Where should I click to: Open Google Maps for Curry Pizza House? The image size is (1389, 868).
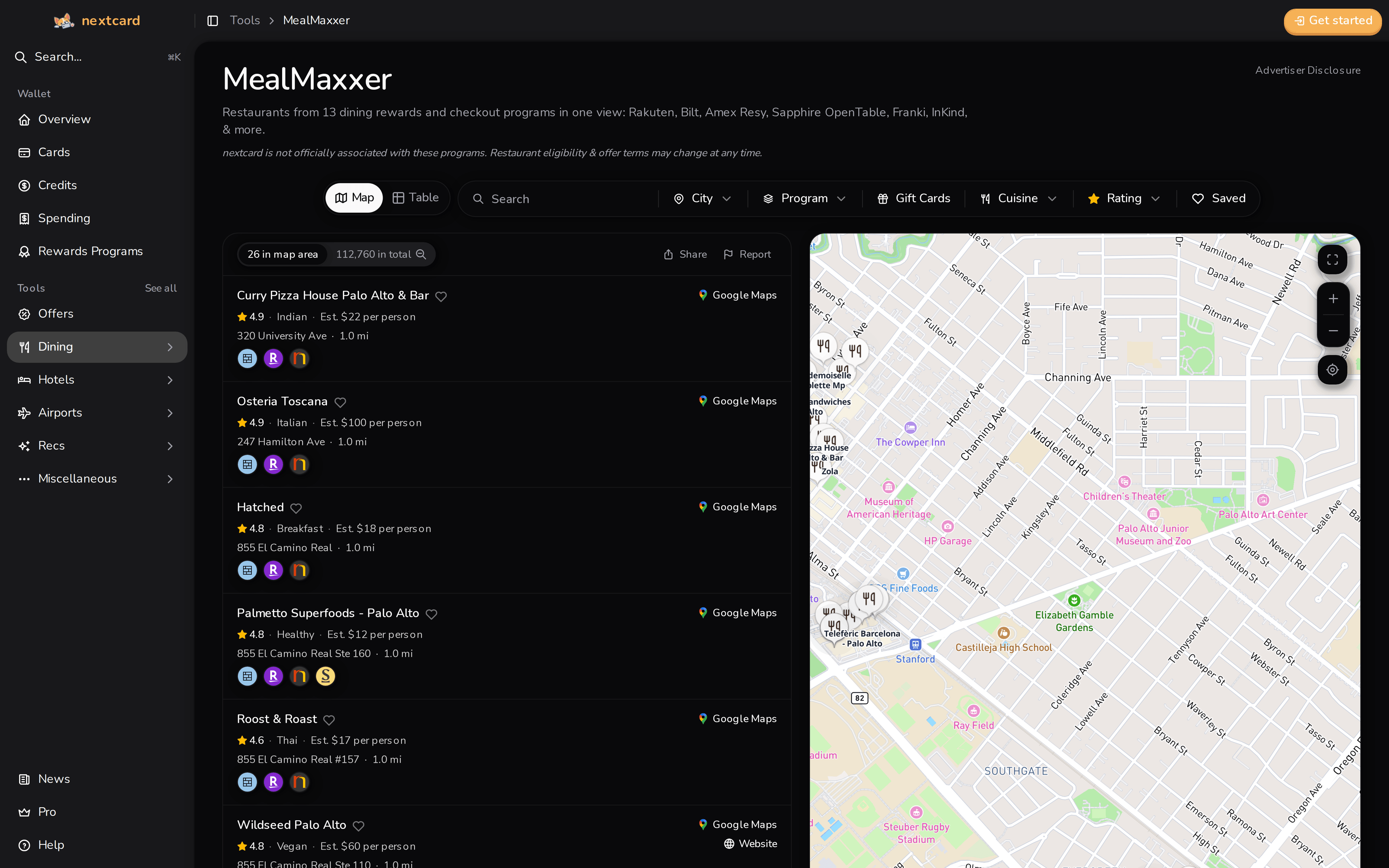737,295
